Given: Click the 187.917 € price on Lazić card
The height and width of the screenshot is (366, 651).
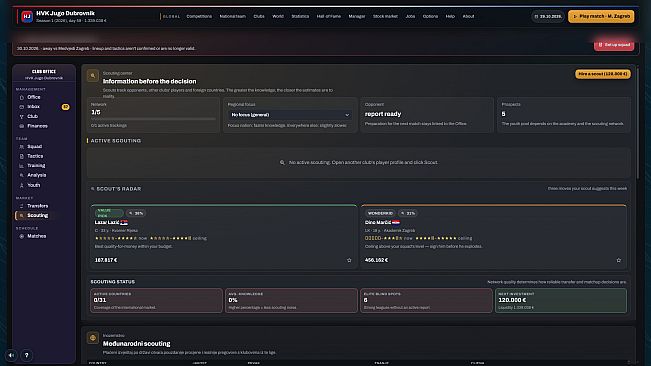Looking at the screenshot, I should 106,260.
